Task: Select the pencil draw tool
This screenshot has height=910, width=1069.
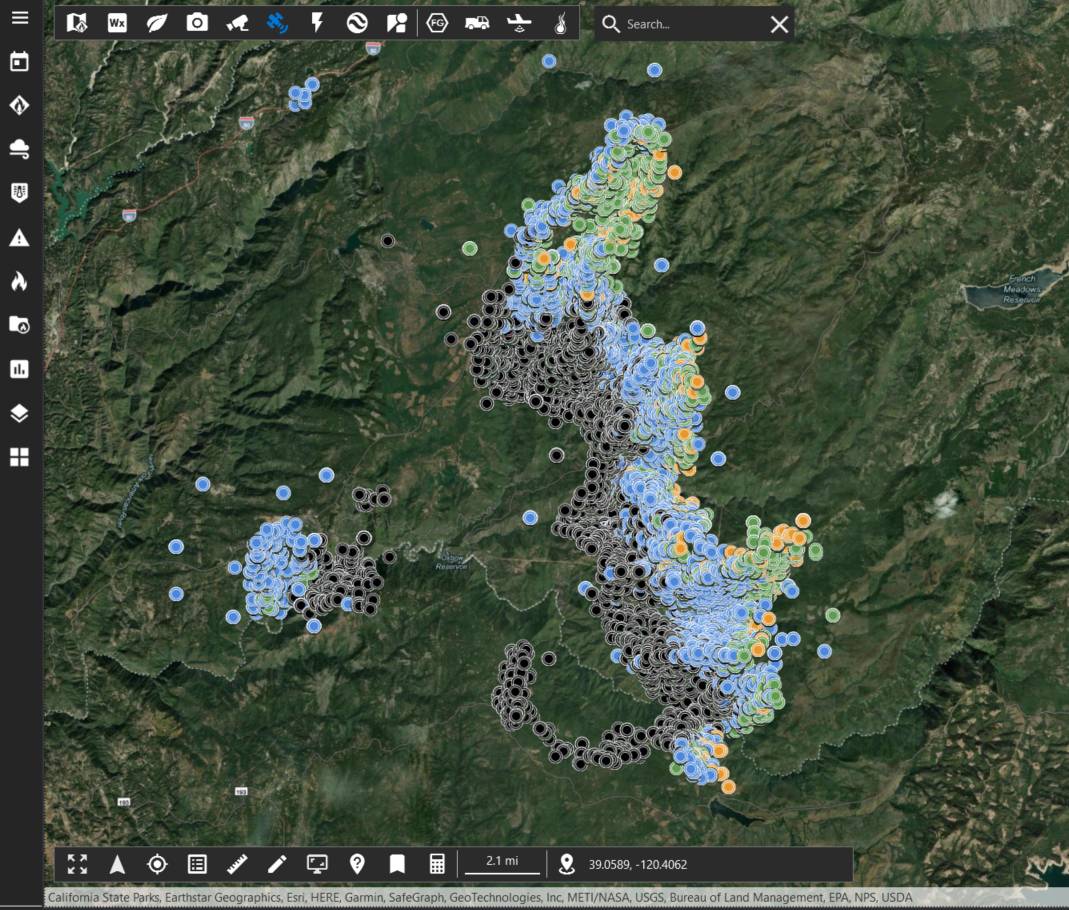Action: [277, 864]
